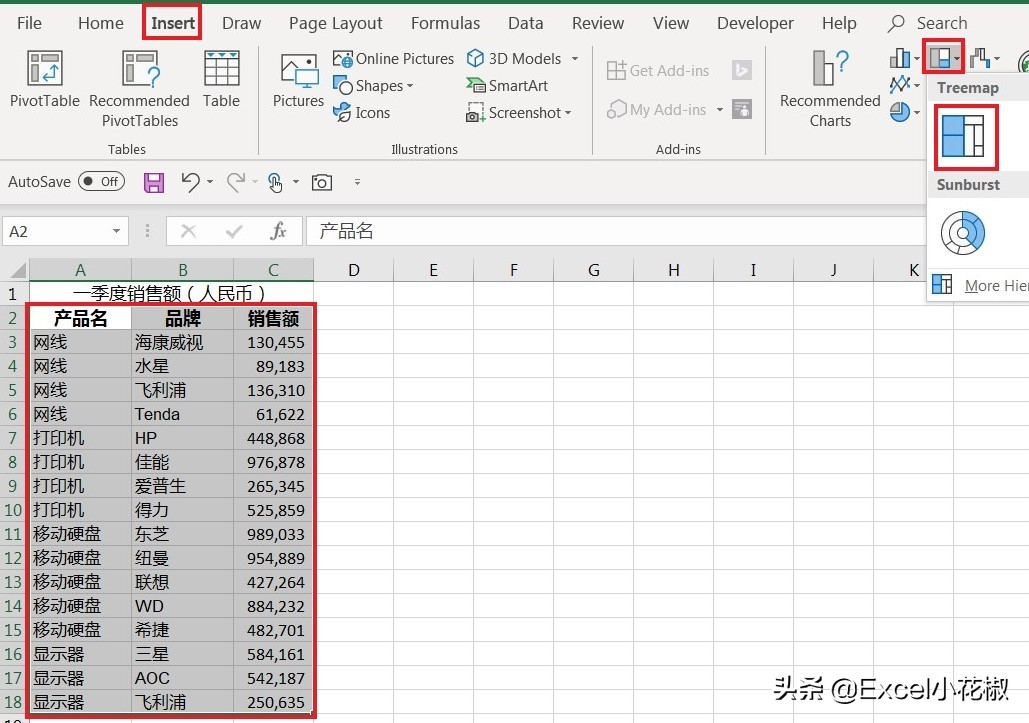Image resolution: width=1029 pixels, height=723 pixels.
Task: Click the SmartArt button
Action: [x=507, y=86]
